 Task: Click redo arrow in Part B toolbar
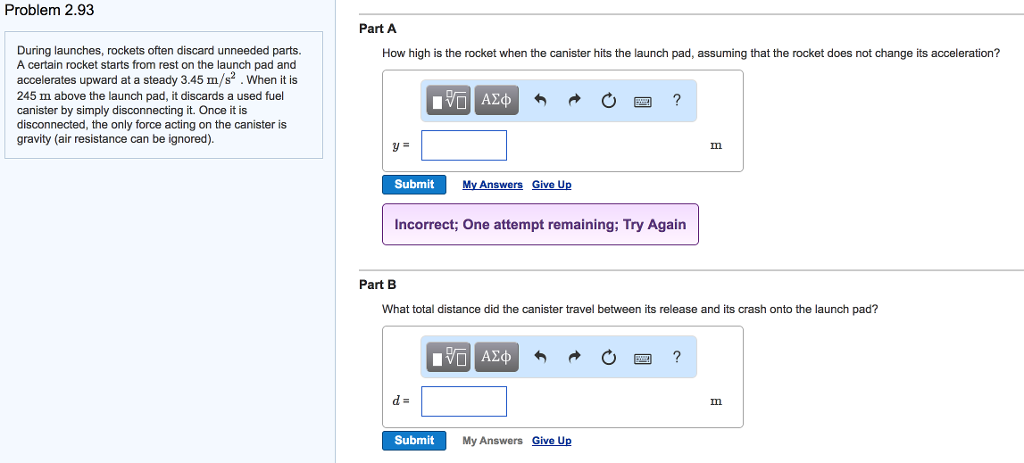(575, 356)
